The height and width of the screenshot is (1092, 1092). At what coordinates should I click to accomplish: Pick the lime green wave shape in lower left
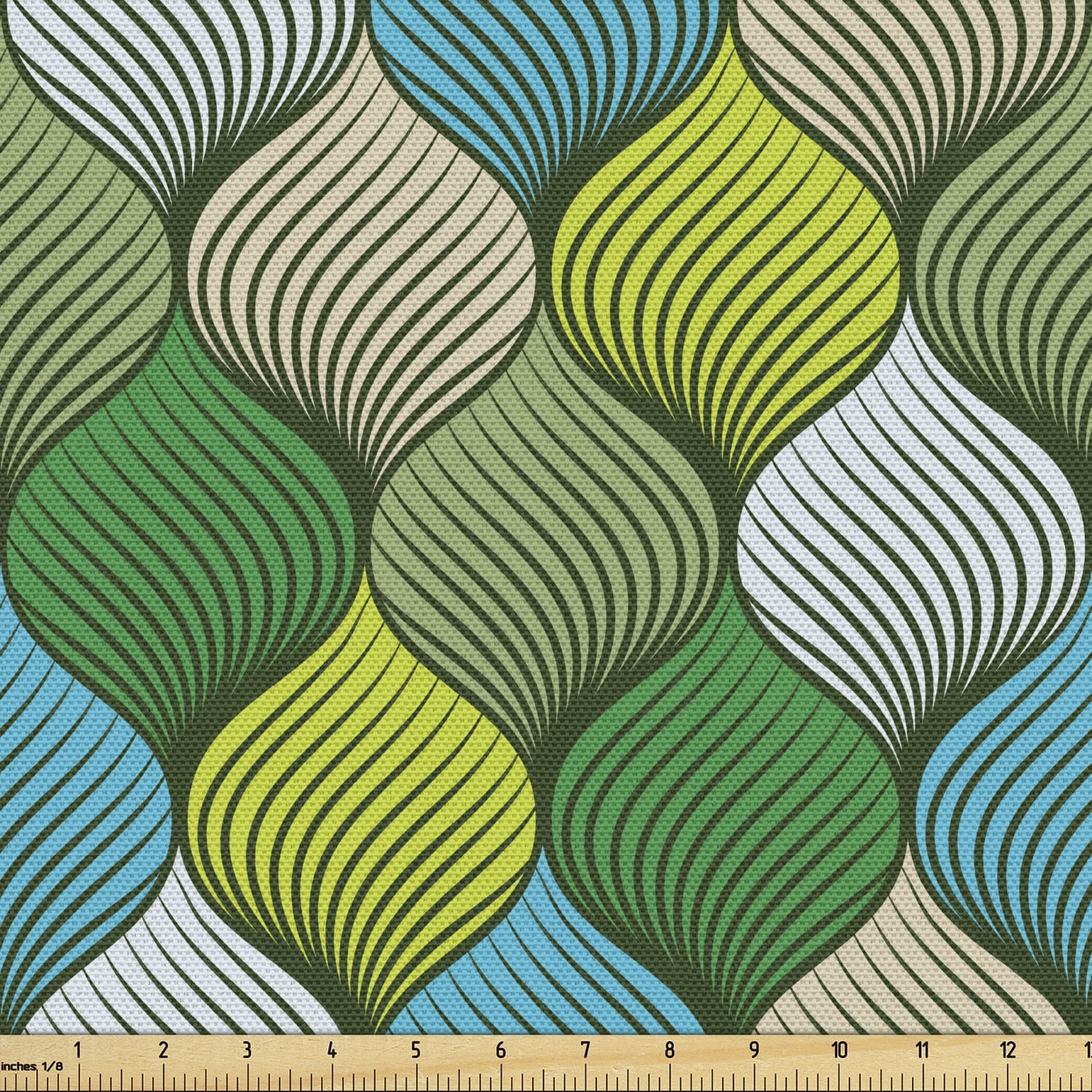pyautogui.click(x=364, y=772)
